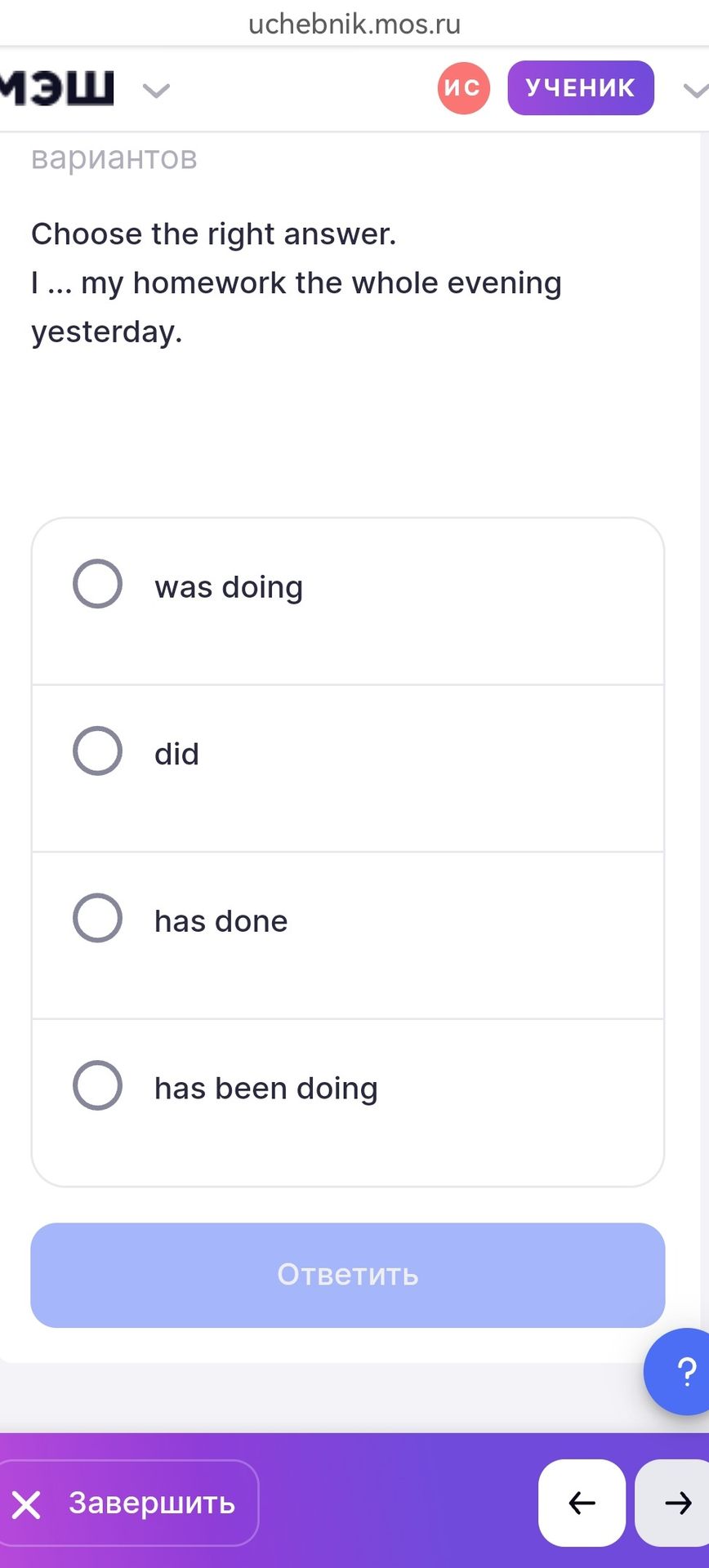Click the 'has been doing' answer text
709x1568 pixels.
(x=266, y=1089)
